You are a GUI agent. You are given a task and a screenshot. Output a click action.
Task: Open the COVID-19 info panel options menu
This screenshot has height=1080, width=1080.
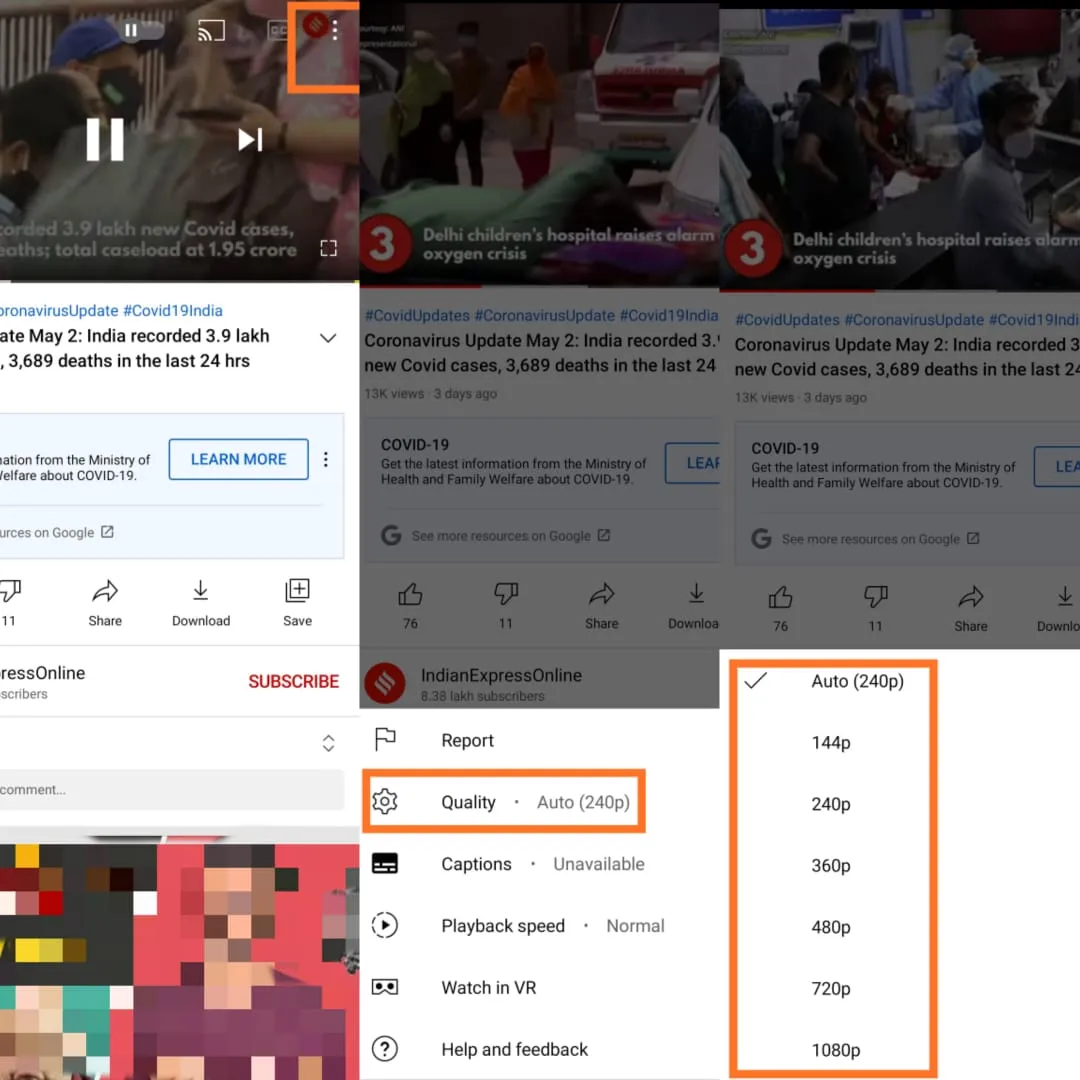326,460
